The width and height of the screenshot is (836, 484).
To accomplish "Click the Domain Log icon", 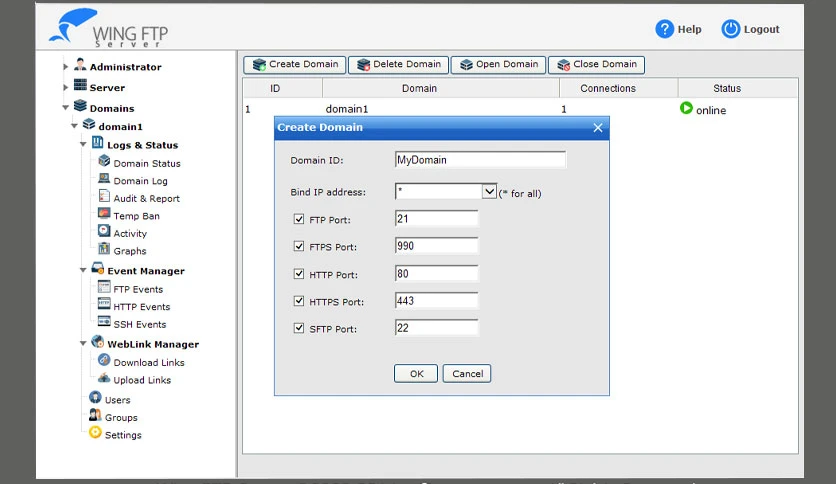I will pyautogui.click(x=104, y=179).
